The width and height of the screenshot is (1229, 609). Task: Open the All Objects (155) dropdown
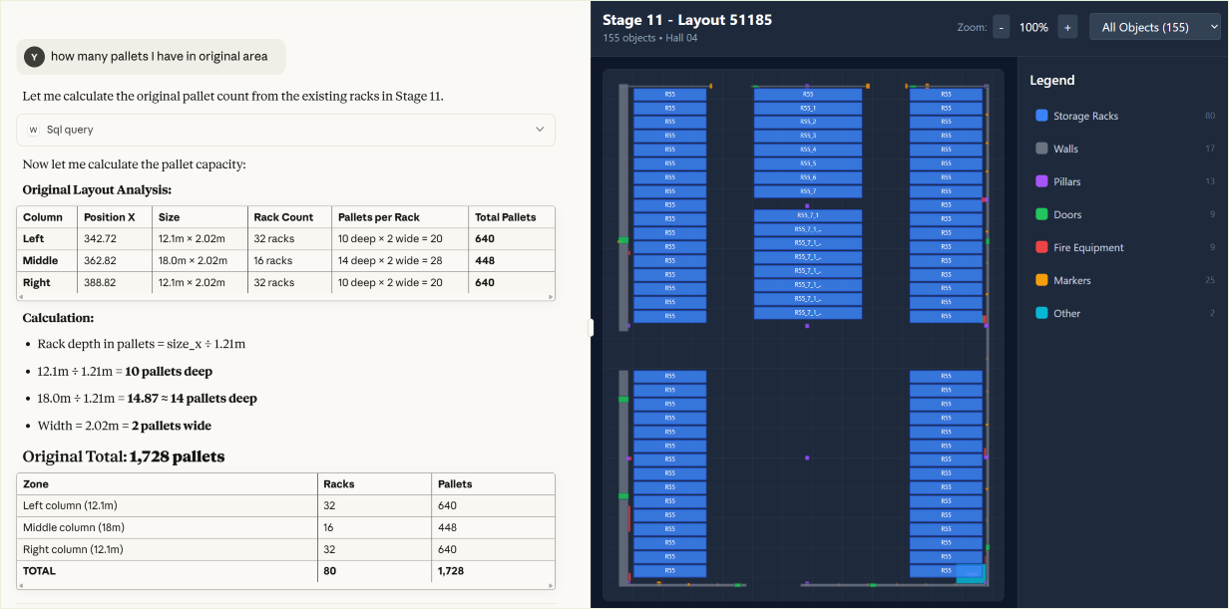(1154, 28)
